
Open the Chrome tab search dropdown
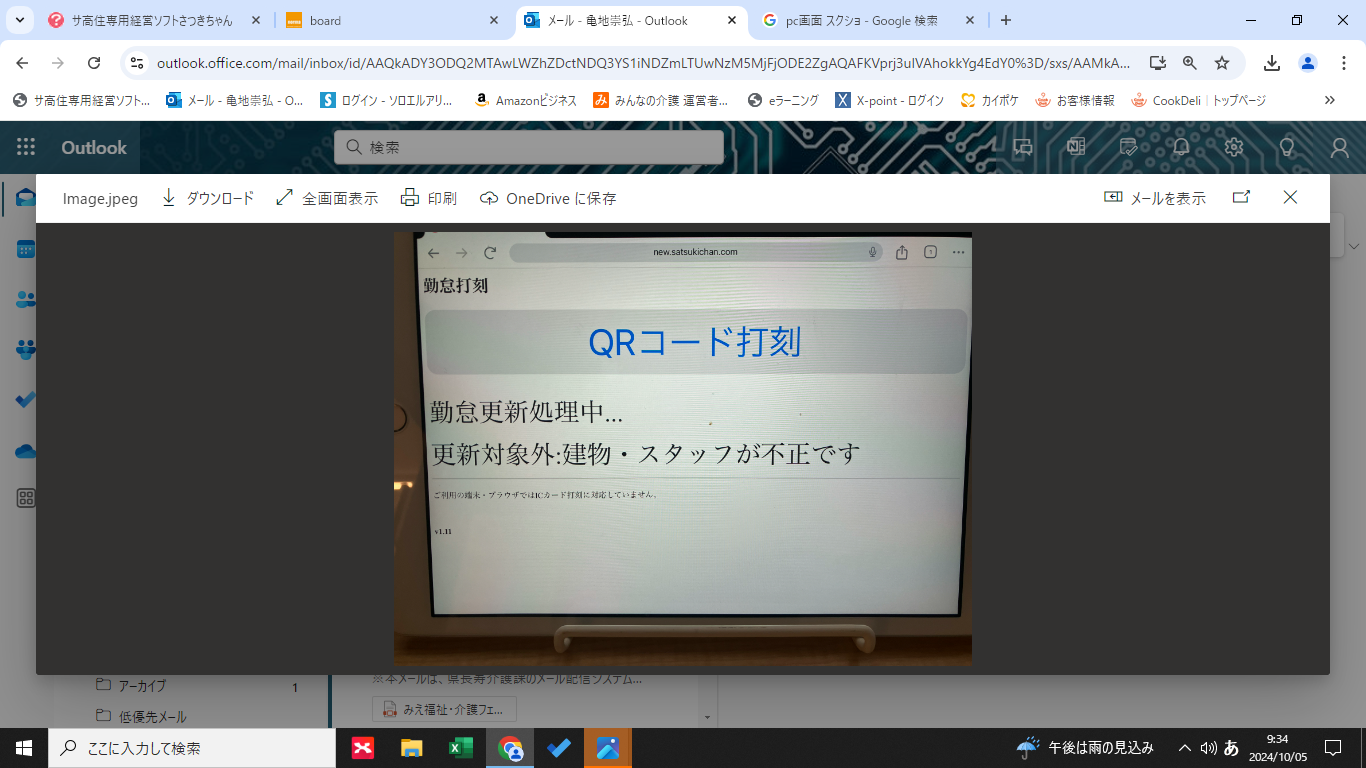[19, 20]
